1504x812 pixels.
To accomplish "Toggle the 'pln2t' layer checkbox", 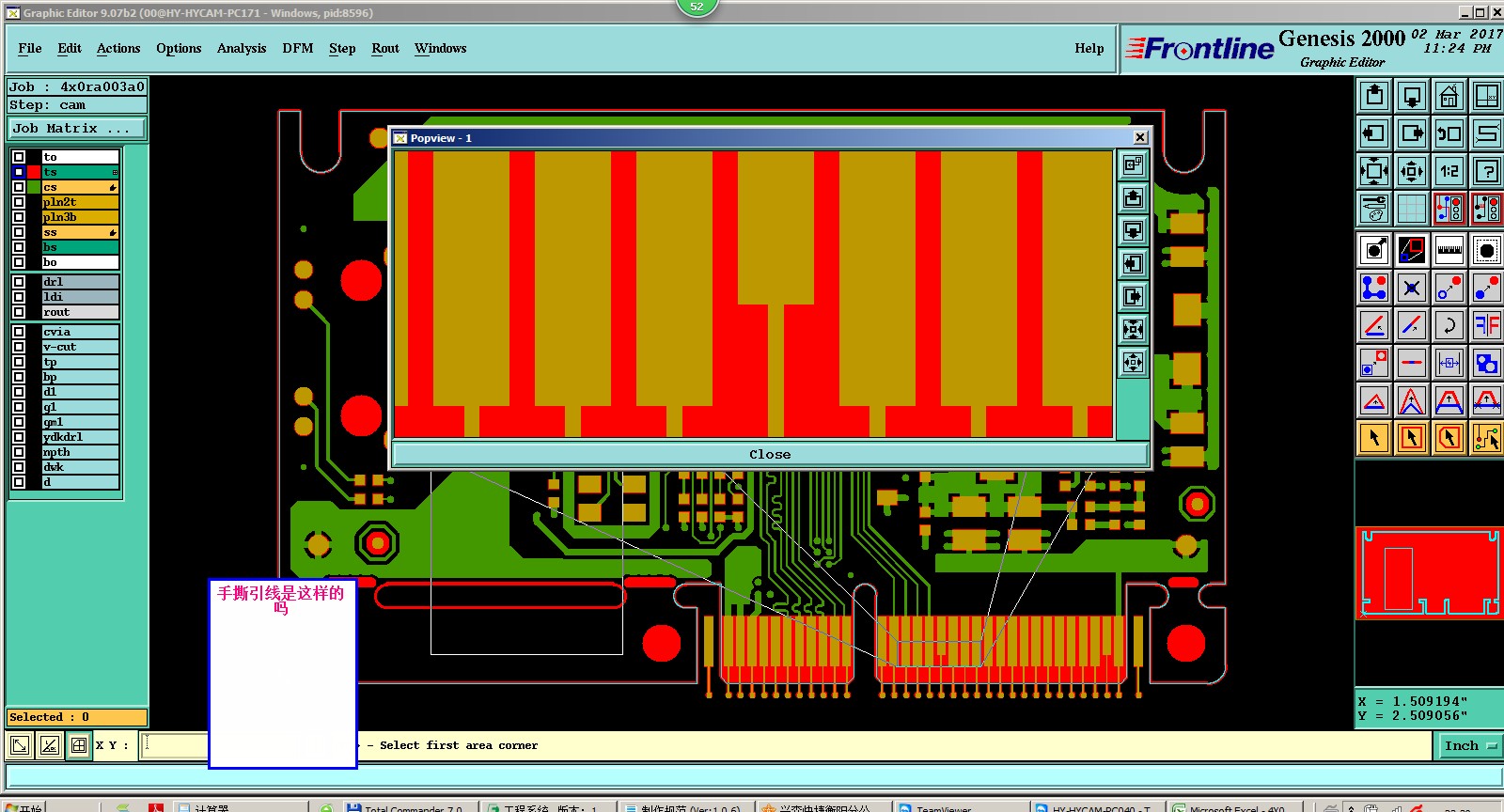I will pyautogui.click(x=19, y=202).
